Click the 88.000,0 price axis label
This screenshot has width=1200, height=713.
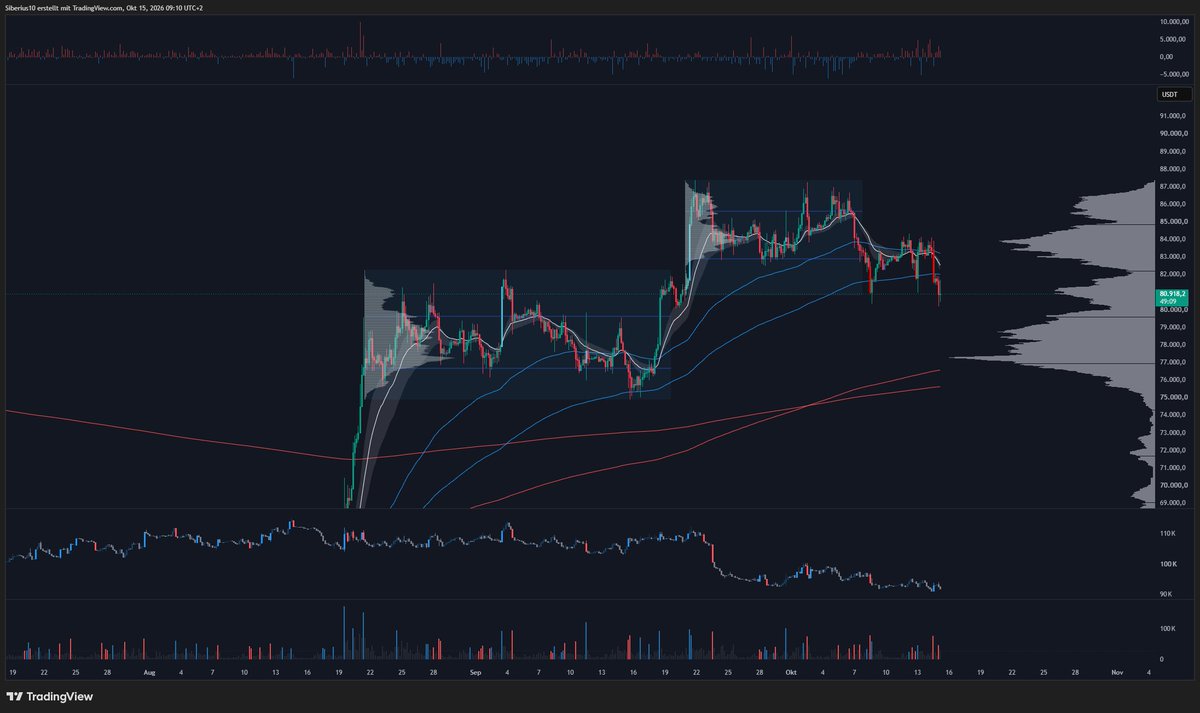tap(1172, 169)
